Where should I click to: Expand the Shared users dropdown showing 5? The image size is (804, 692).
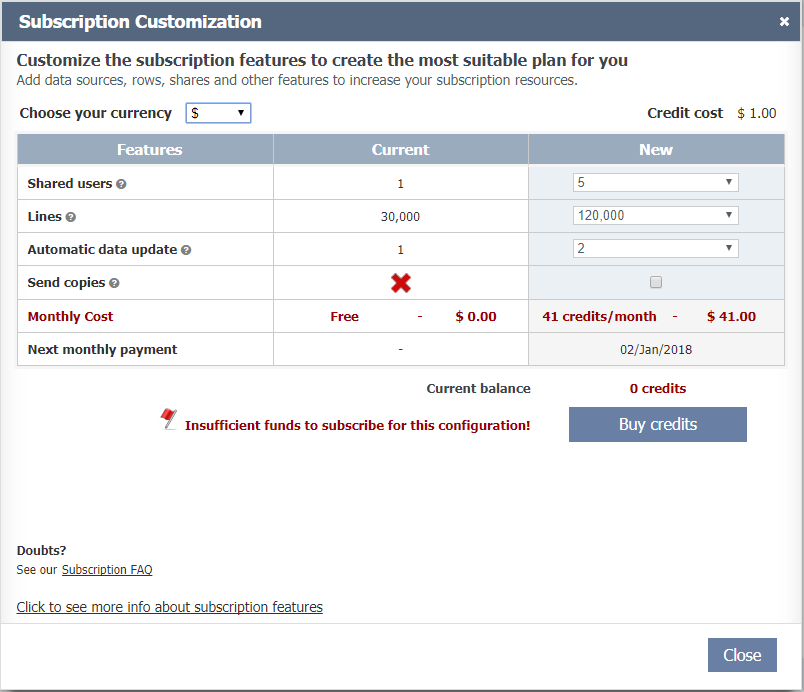655,183
